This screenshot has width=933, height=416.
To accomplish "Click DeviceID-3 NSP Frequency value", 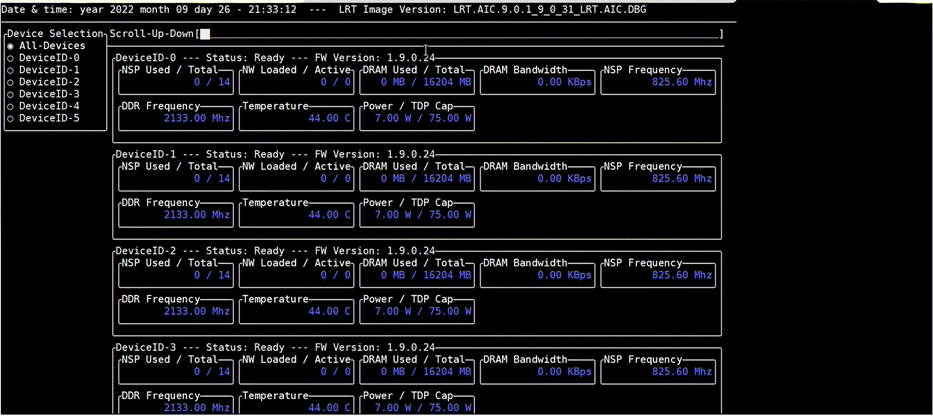I will coord(682,371).
